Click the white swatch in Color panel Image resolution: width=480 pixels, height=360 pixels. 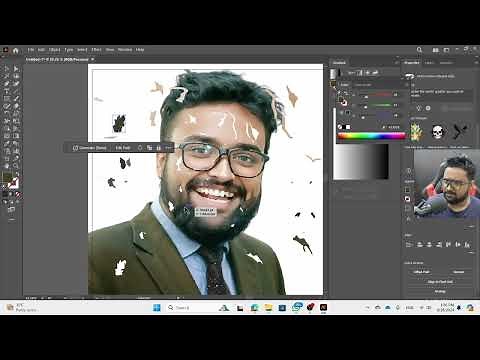[x=348, y=127]
